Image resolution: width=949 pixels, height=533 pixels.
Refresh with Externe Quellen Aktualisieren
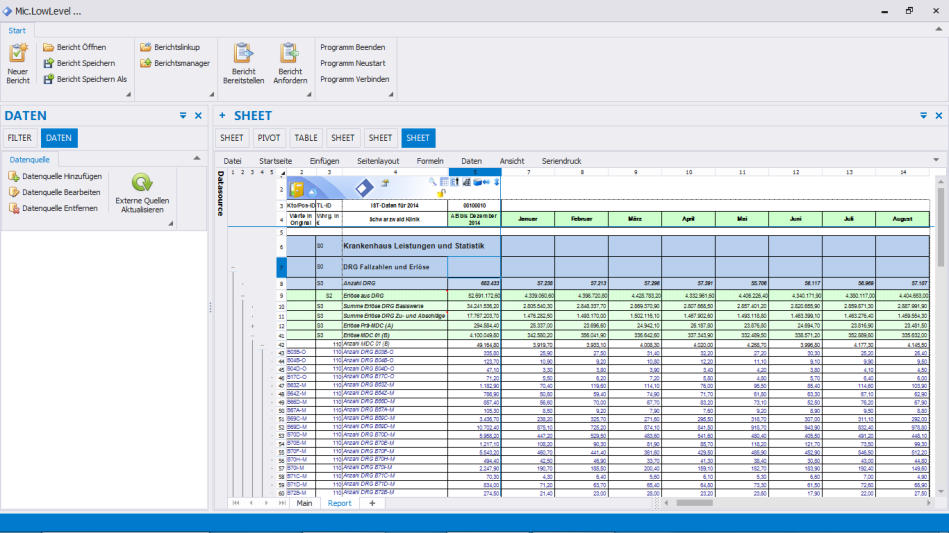coord(143,183)
